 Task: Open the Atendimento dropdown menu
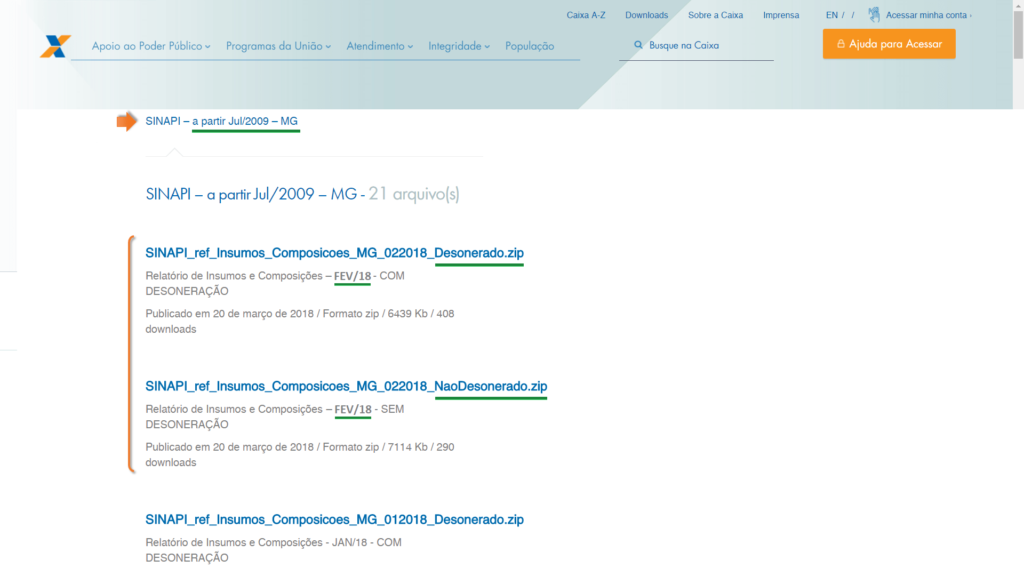click(x=380, y=46)
